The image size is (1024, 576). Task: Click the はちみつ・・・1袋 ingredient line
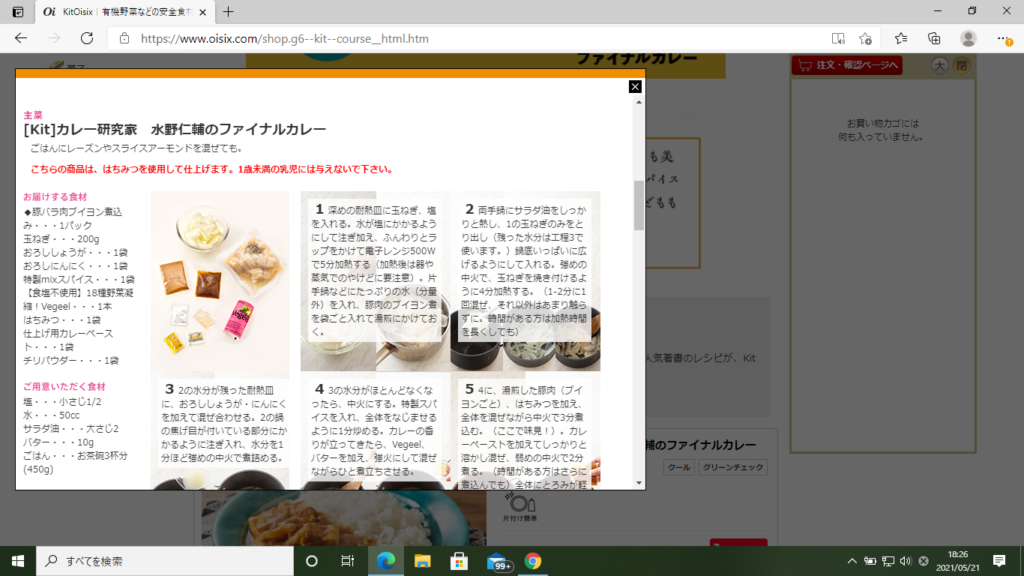click(x=62, y=320)
